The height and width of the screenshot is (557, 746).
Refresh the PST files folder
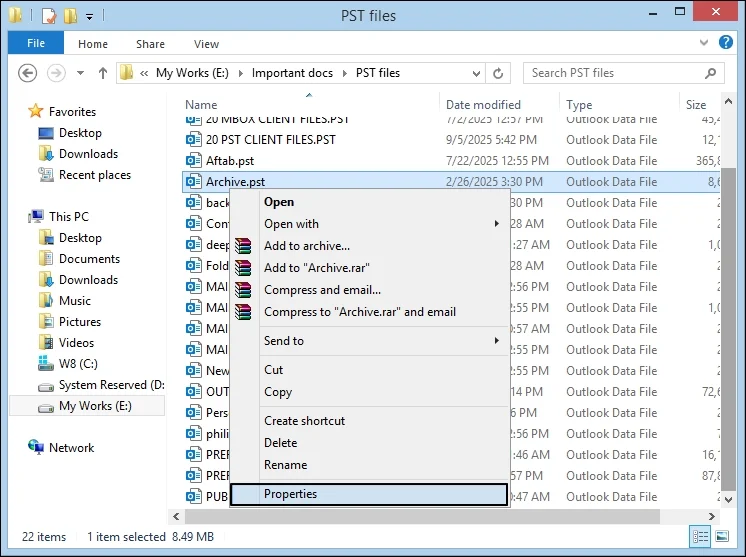(x=498, y=73)
